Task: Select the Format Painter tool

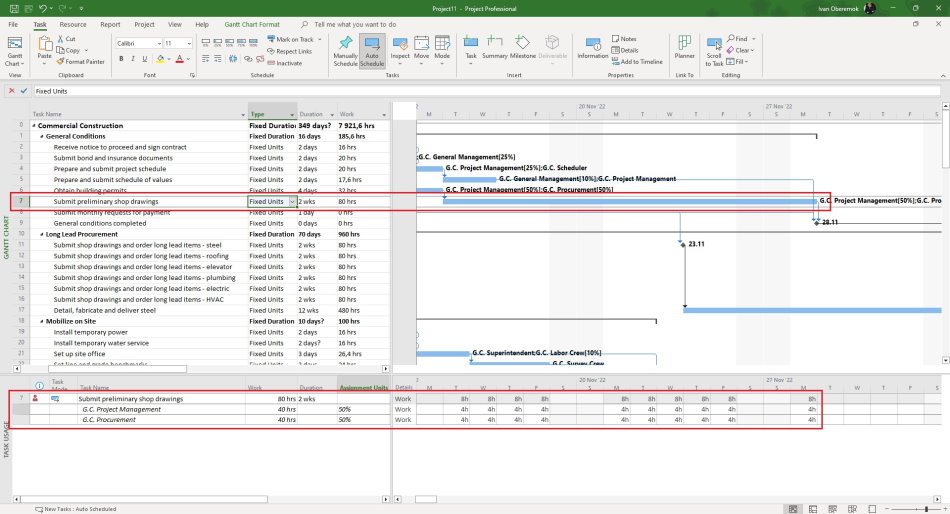Action: 81,62
